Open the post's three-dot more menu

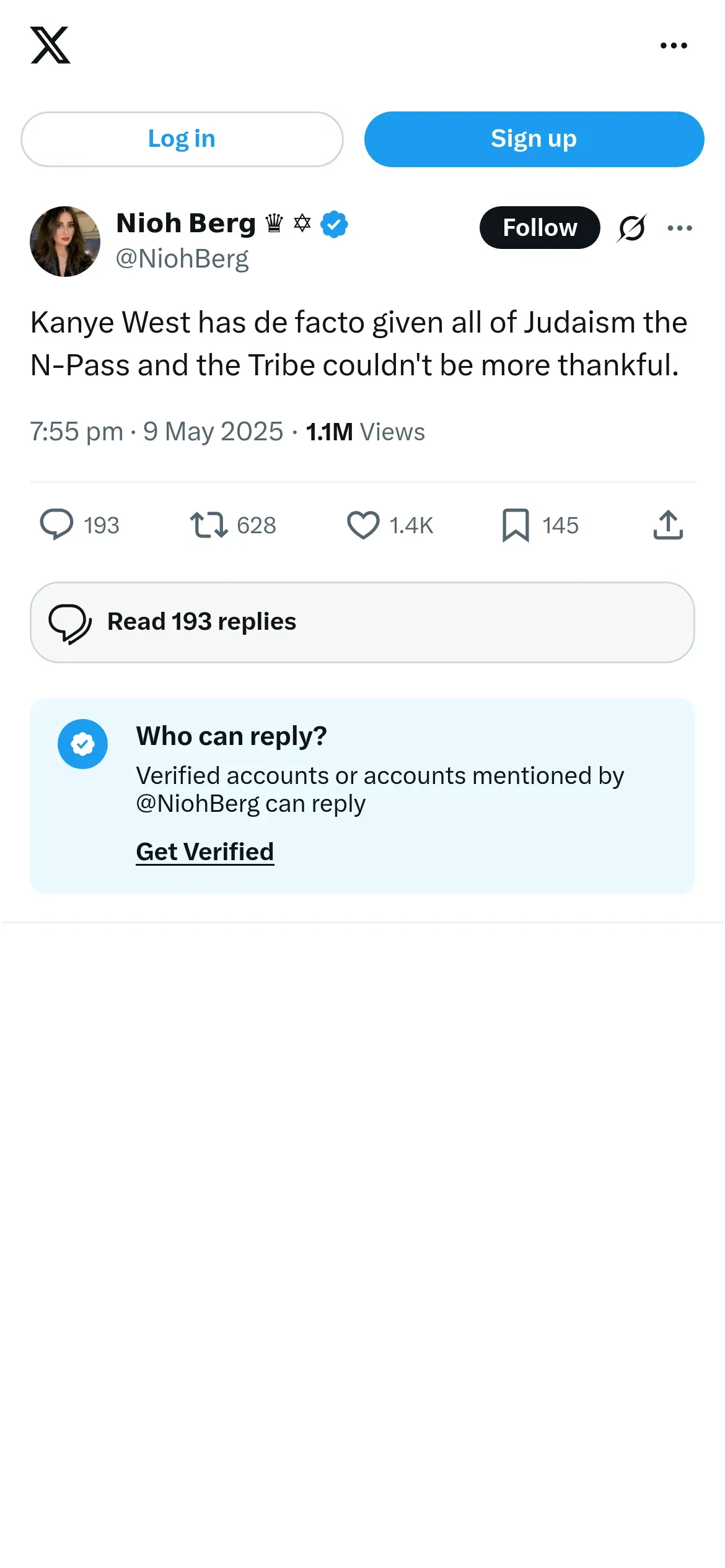coord(680,228)
